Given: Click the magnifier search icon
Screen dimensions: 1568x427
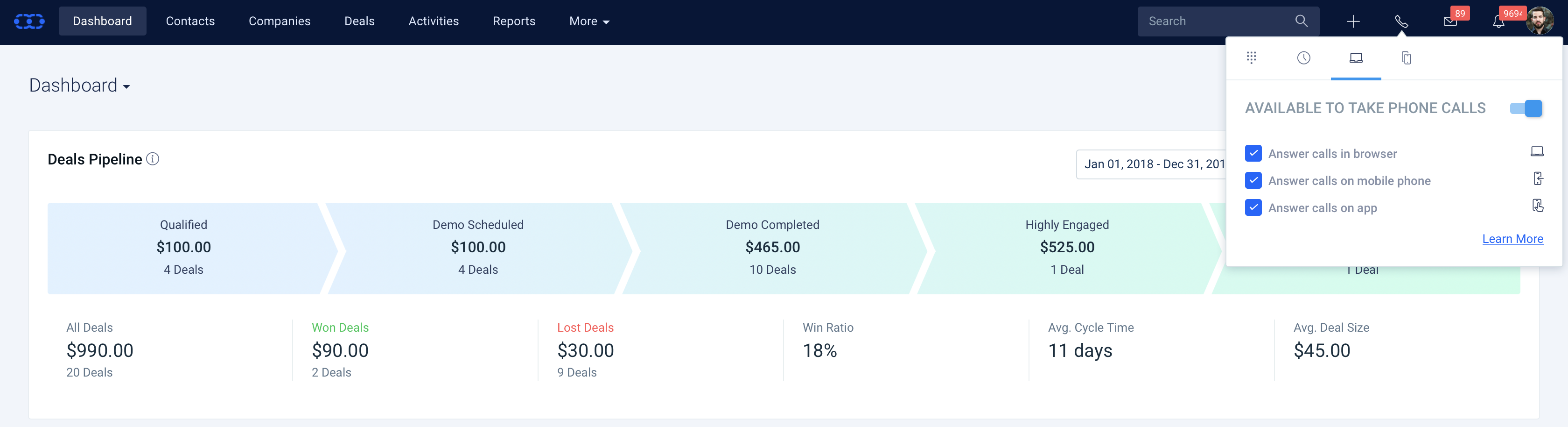Looking at the screenshot, I should click(1301, 21).
